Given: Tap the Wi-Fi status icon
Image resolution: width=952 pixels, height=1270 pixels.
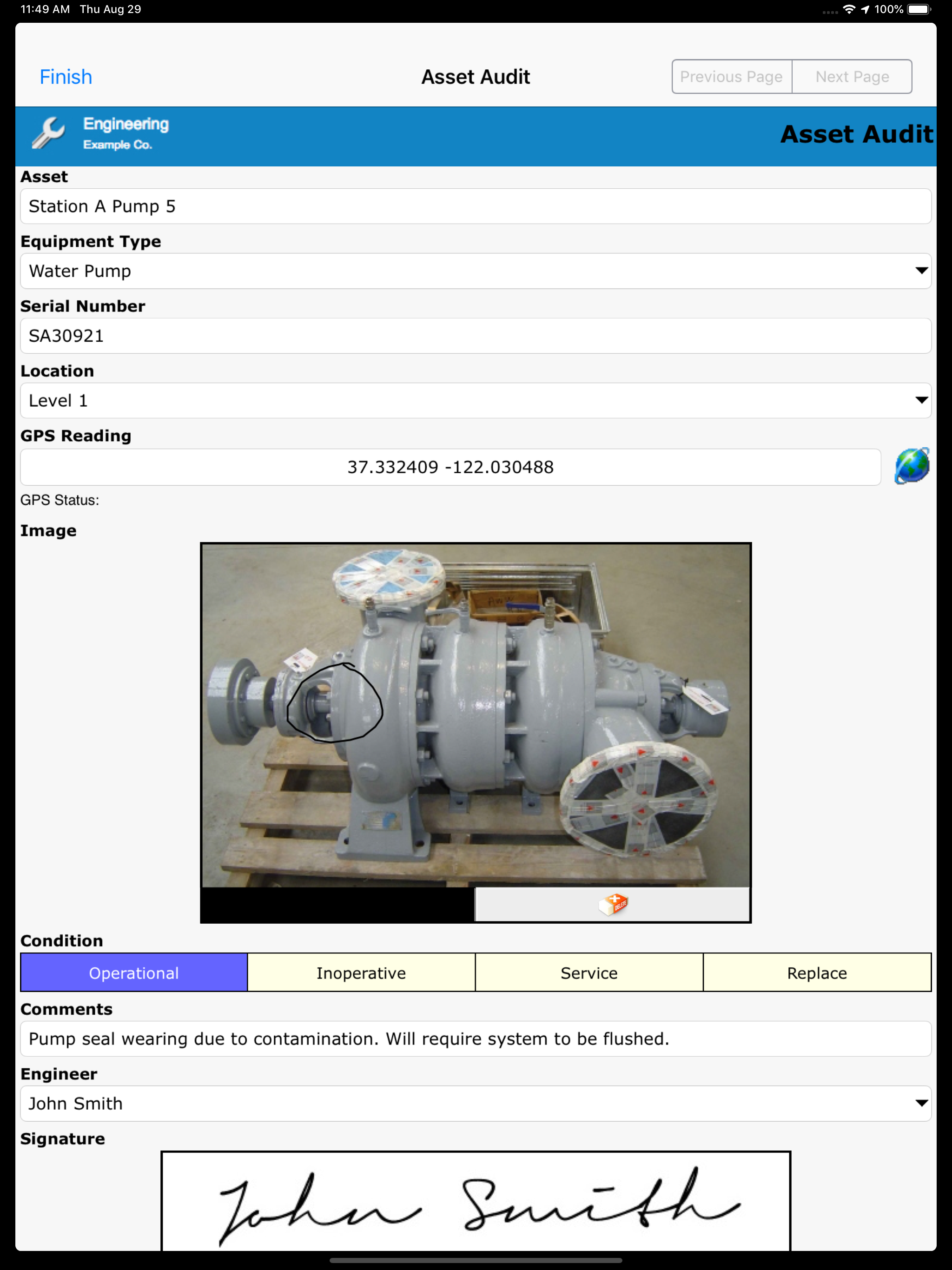Looking at the screenshot, I should pos(849,9).
